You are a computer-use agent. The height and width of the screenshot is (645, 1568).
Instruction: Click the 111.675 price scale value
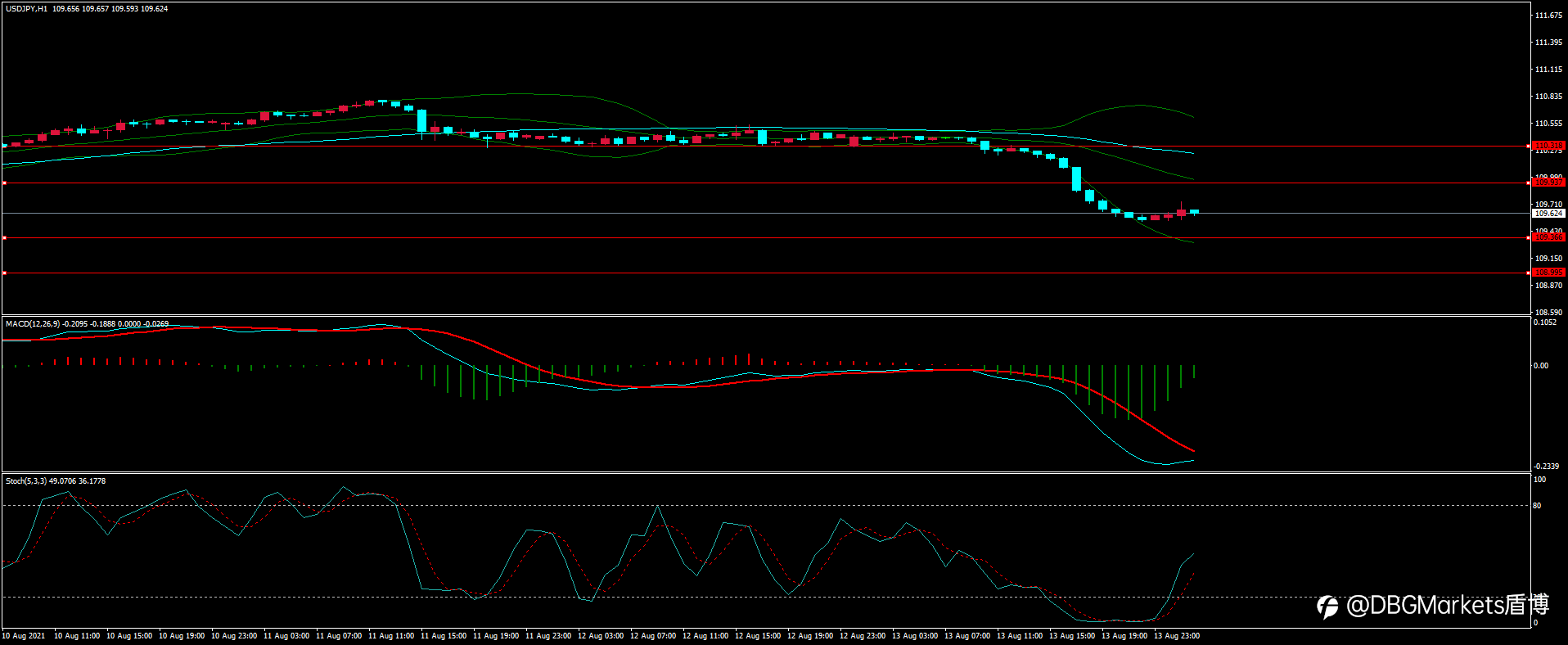(1548, 16)
